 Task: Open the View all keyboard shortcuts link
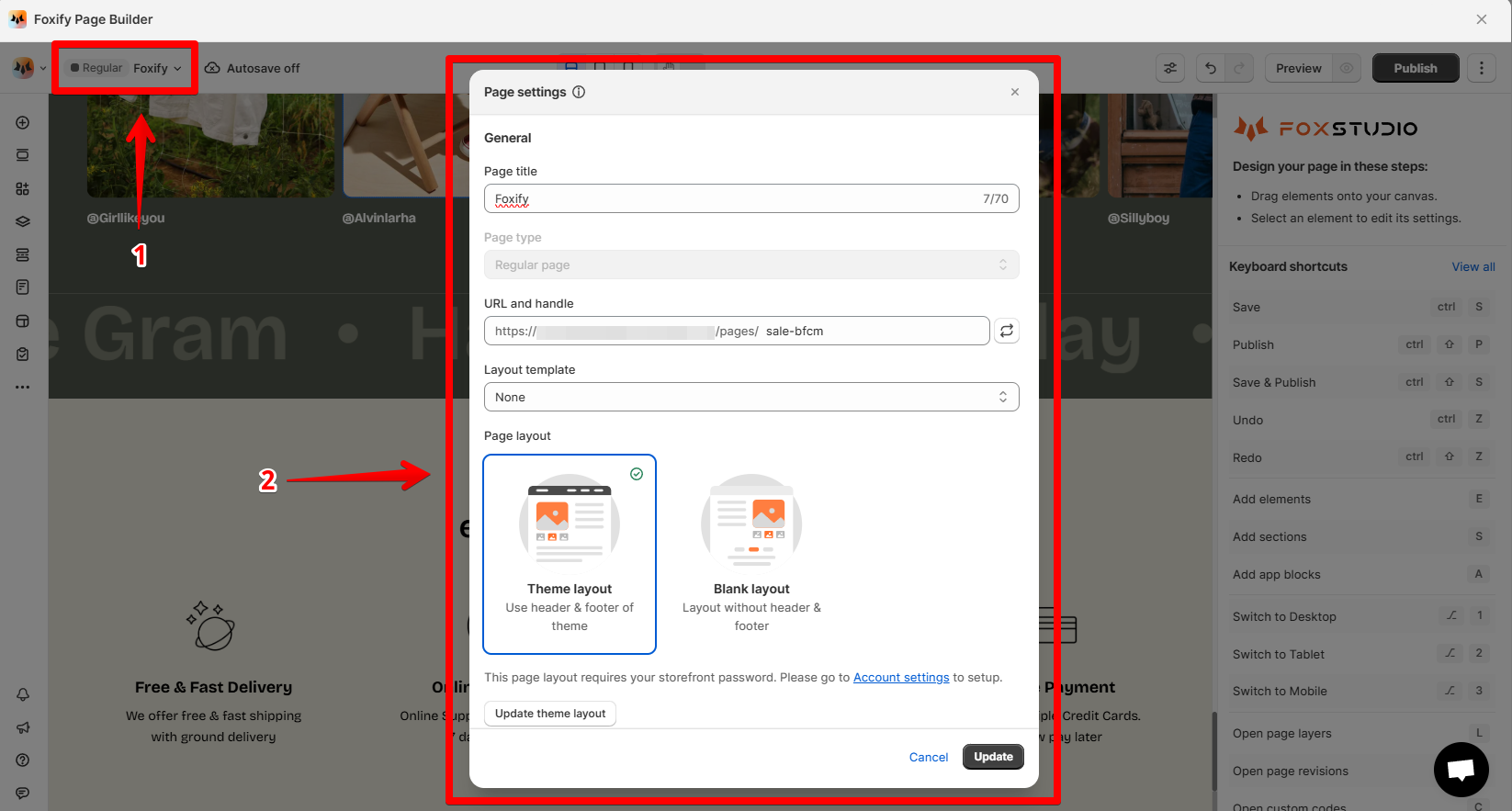pyautogui.click(x=1473, y=267)
